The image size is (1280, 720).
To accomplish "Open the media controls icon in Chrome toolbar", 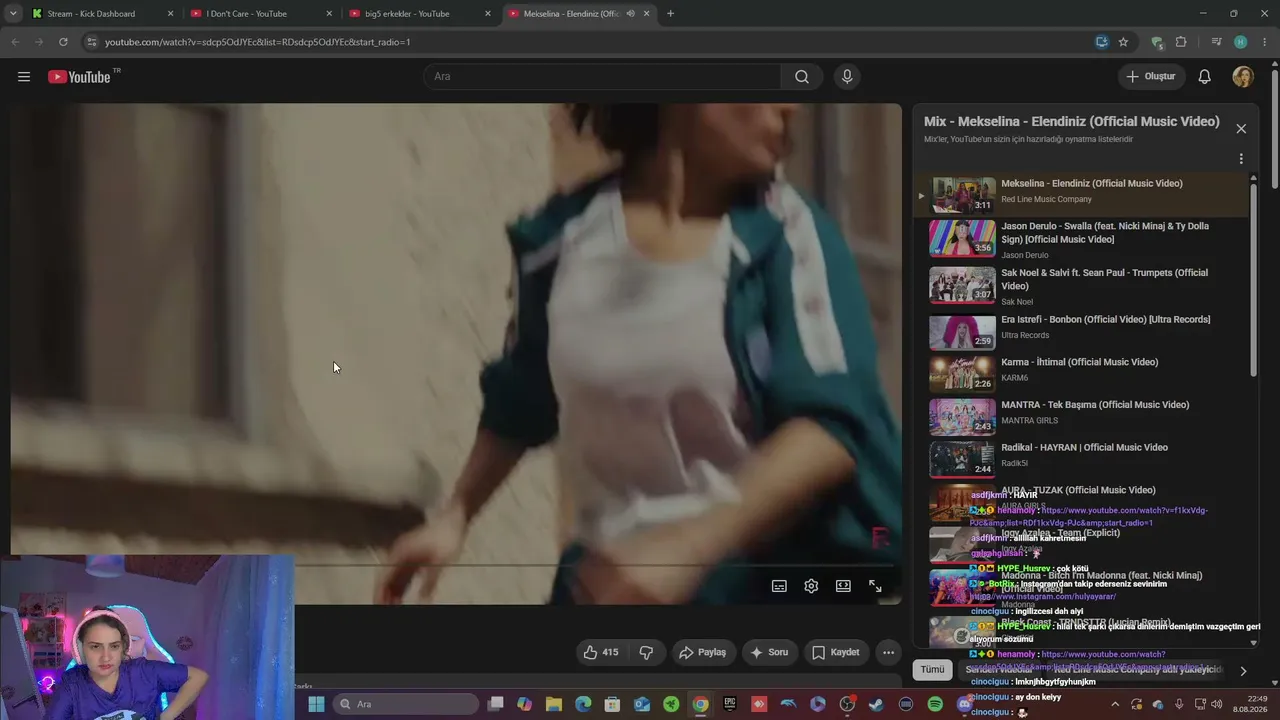I will tap(1216, 42).
